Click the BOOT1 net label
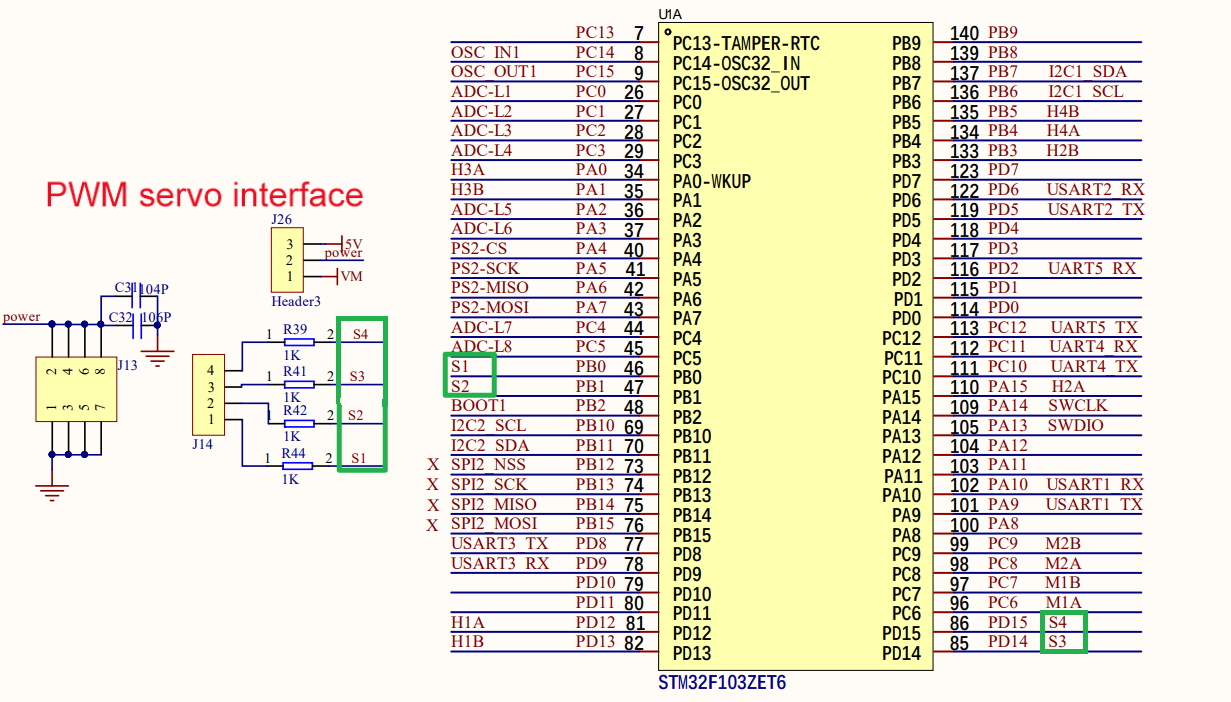Viewport: 1231px width, 702px height. 479,406
